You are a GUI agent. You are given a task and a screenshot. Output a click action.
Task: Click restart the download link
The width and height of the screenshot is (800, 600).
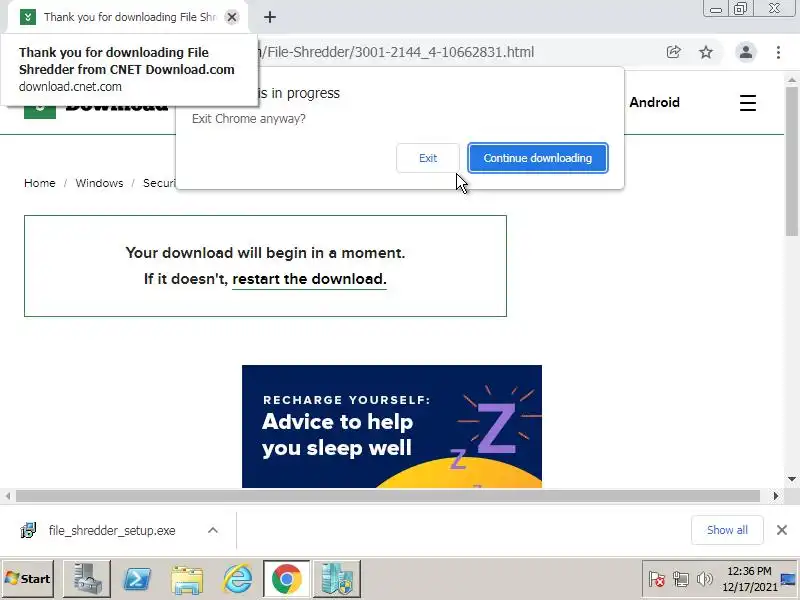309,279
